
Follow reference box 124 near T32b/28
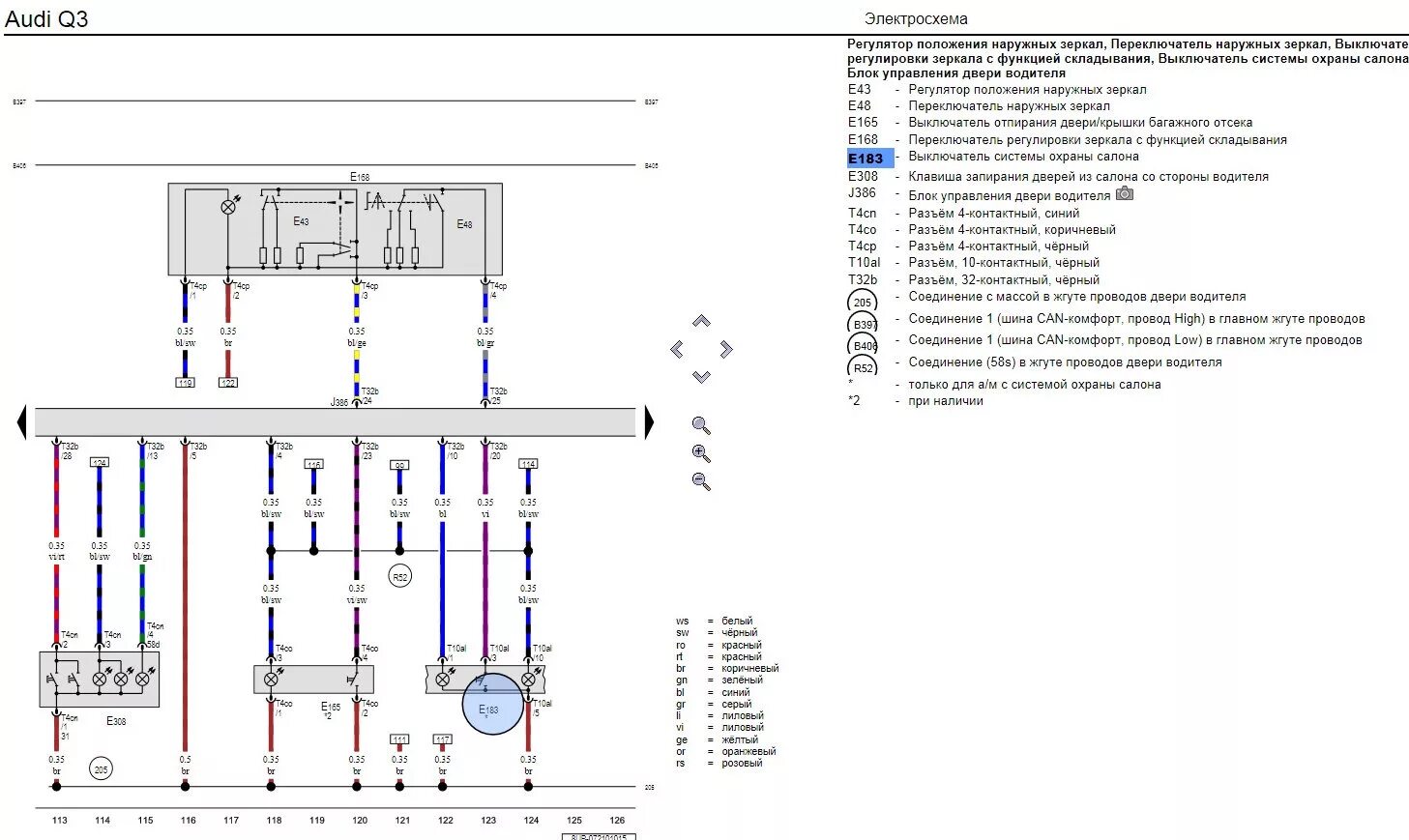pyautogui.click(x=100, y=463)
